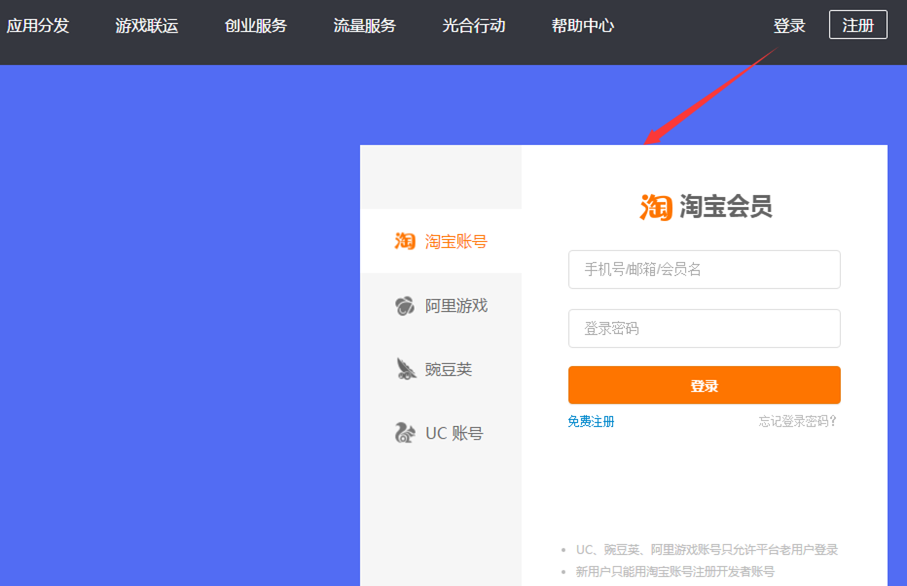This screenshot has width=907, height=586.
Task: Open the 免费注册 link
Action: click(x=591, y=422)
